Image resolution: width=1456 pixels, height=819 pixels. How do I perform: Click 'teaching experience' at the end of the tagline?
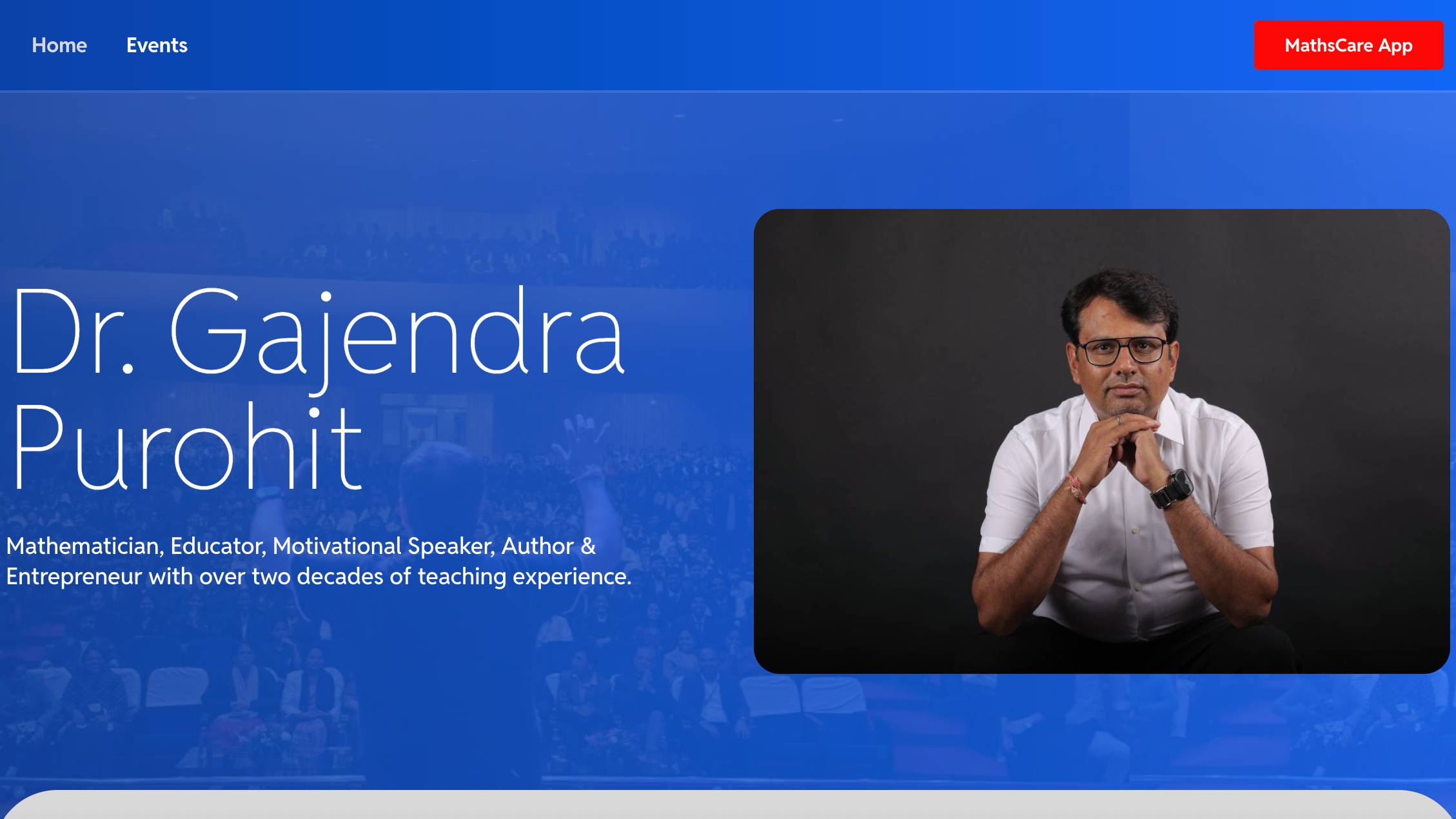(524, 577)
